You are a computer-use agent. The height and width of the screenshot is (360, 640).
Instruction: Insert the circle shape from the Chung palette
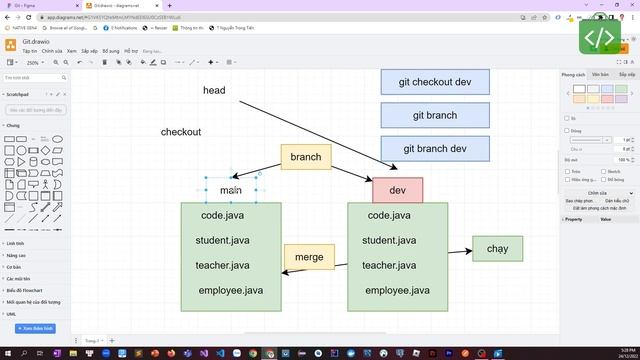(x=21, y=150)
